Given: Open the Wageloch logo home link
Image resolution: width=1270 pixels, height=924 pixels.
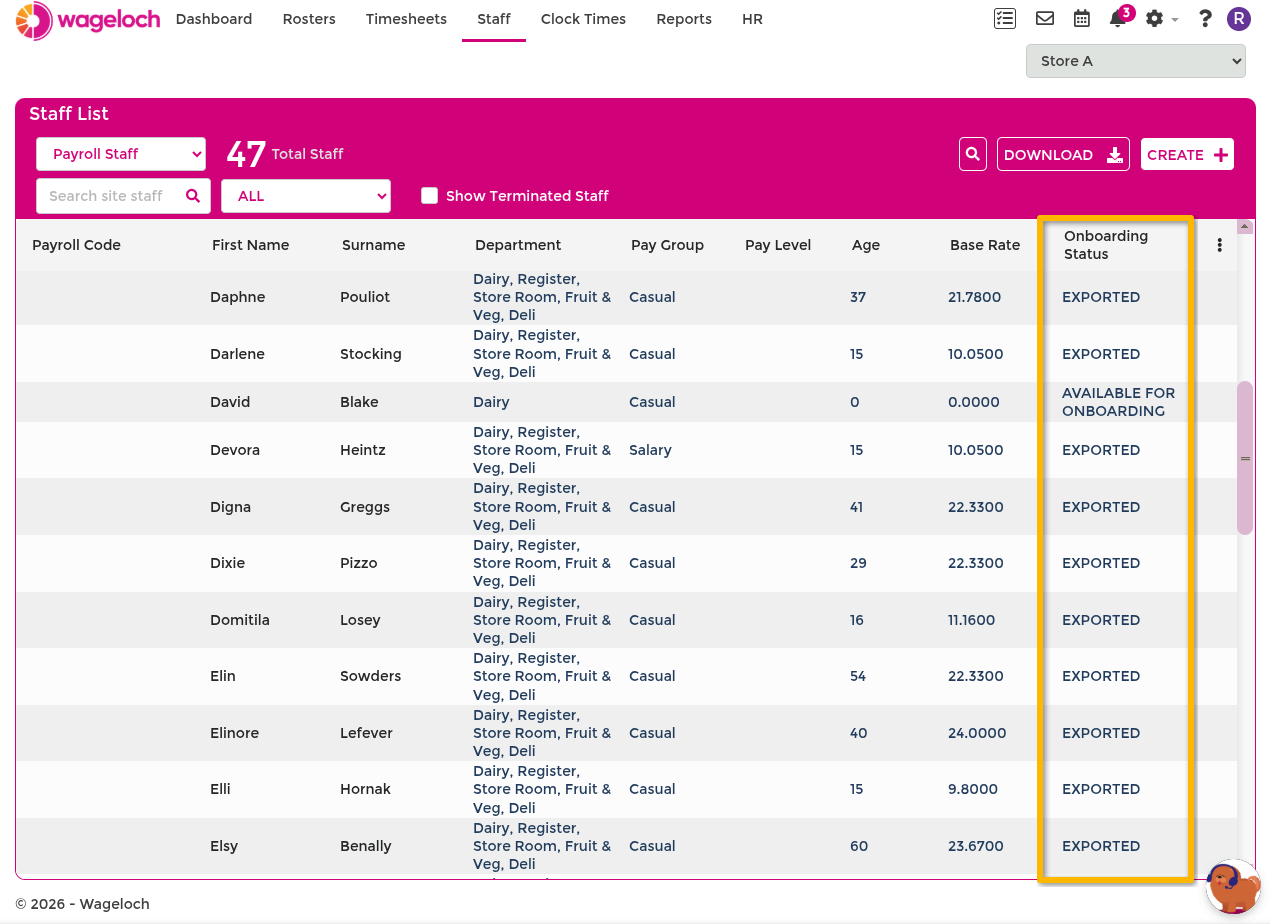Looking at the screenshot, I should [88, 19].
